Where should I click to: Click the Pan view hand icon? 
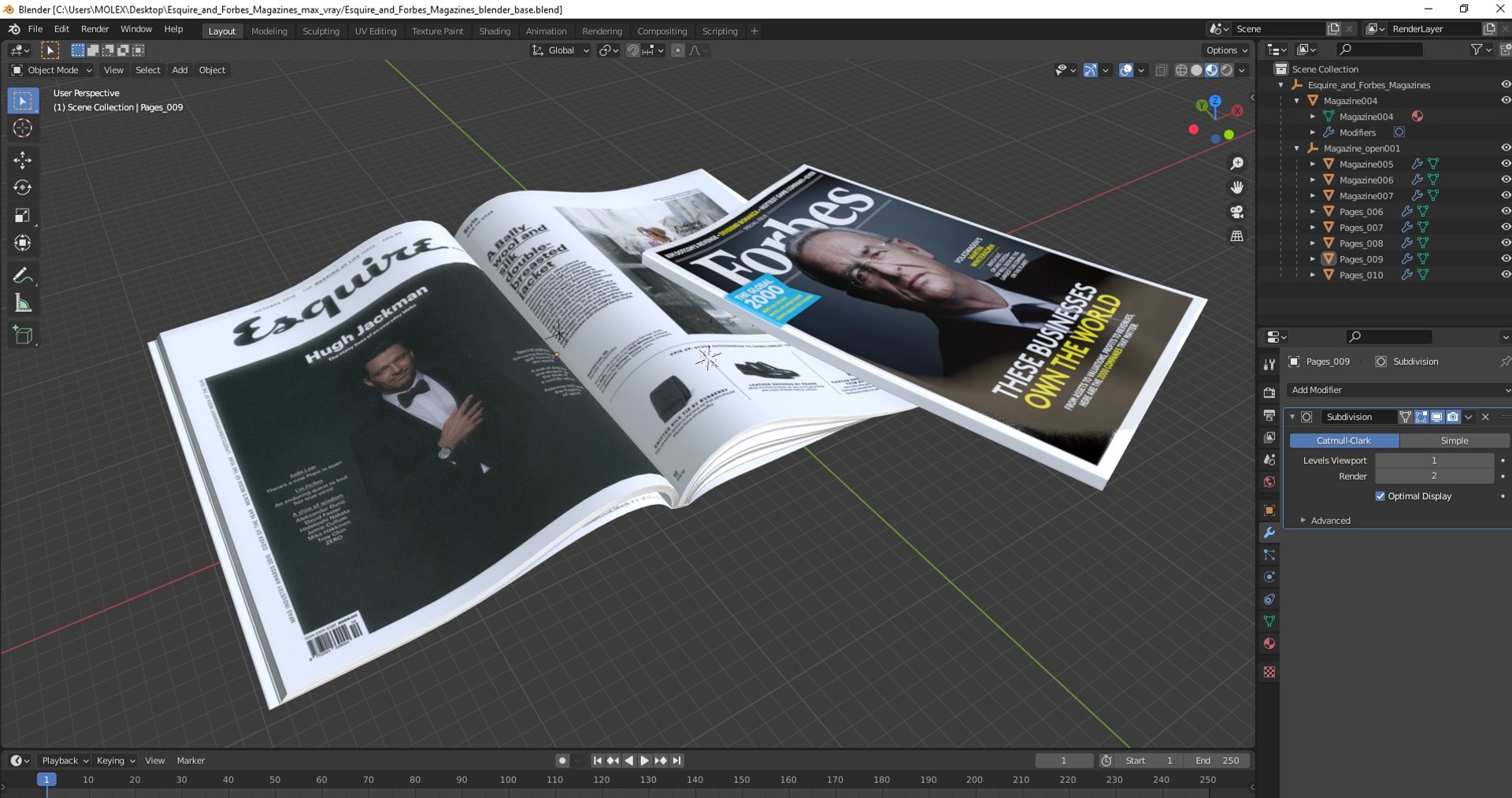tap(1237, 187)
